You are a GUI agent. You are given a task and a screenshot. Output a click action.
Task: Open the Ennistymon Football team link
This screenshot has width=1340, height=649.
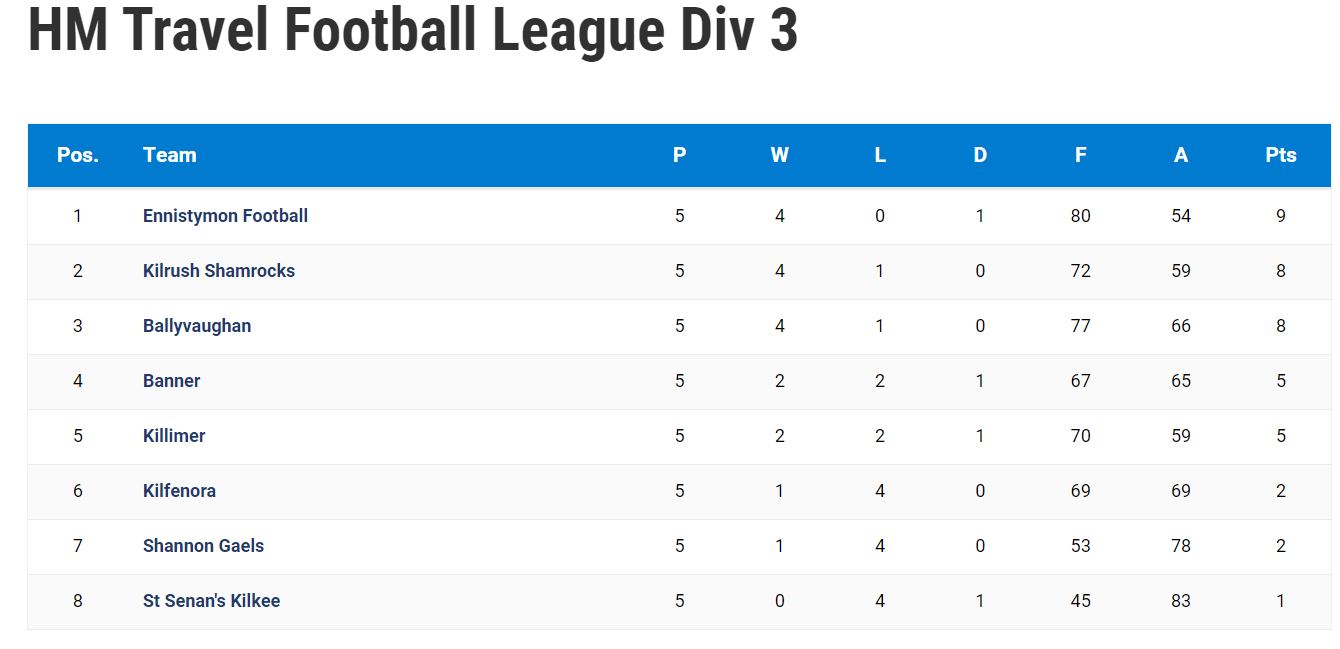(225, 216)
